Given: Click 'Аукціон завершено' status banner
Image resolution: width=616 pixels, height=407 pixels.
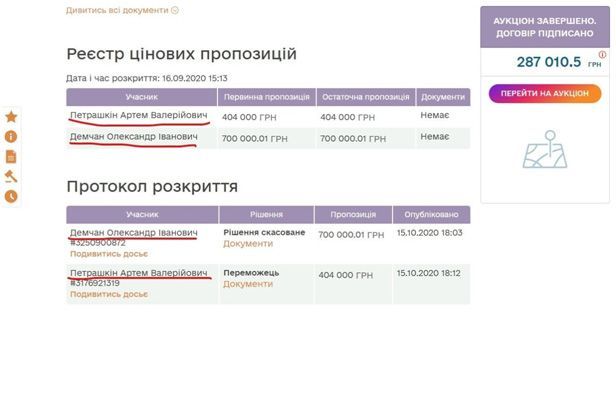Looking at the screenshot, I should coord(544,28).
